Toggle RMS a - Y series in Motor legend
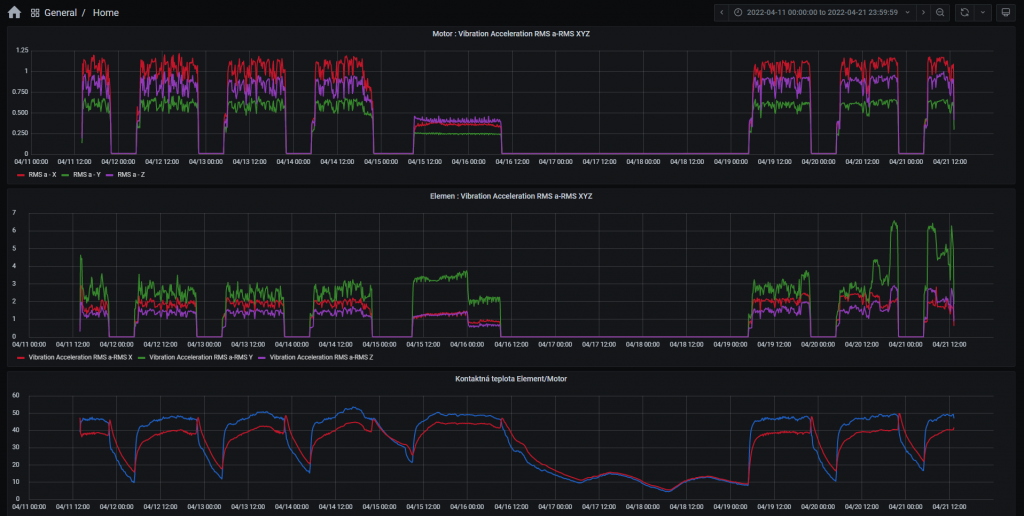 click(87, 174)
